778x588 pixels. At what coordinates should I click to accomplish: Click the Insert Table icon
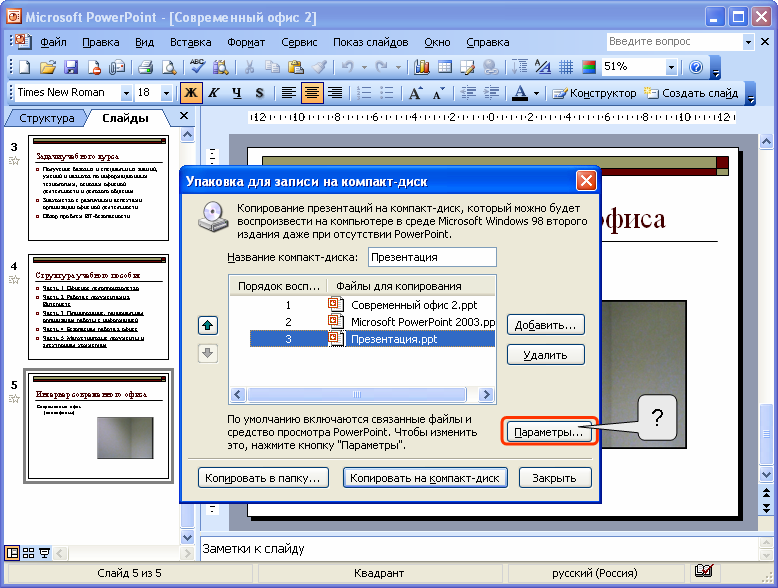(x=445, y=67)
